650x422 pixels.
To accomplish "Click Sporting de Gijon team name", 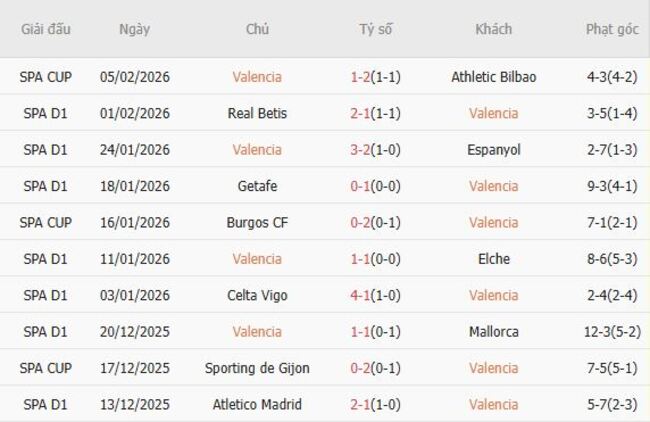I will (257, 368).
